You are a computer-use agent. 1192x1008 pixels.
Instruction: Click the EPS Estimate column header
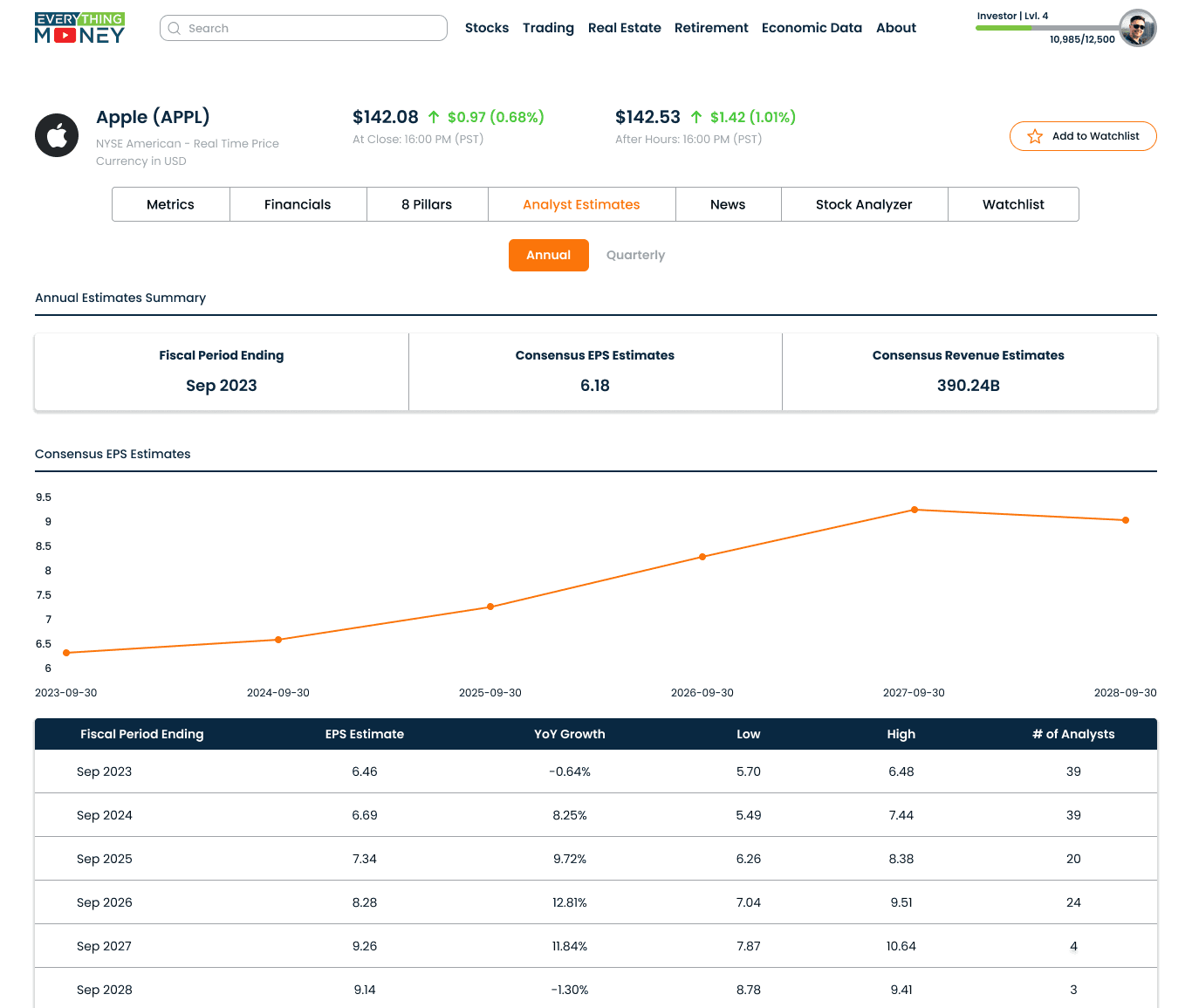point(365,734)
